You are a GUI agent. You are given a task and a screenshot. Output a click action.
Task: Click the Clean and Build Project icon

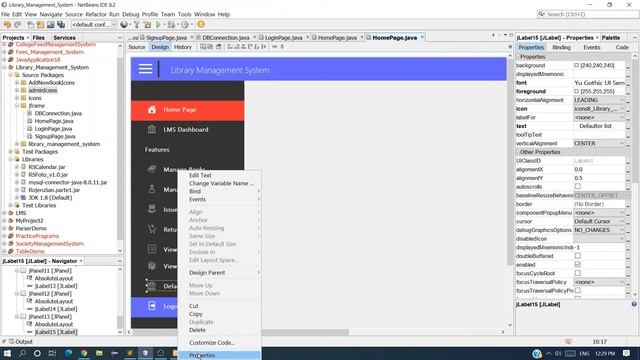(x=147, y=24)
